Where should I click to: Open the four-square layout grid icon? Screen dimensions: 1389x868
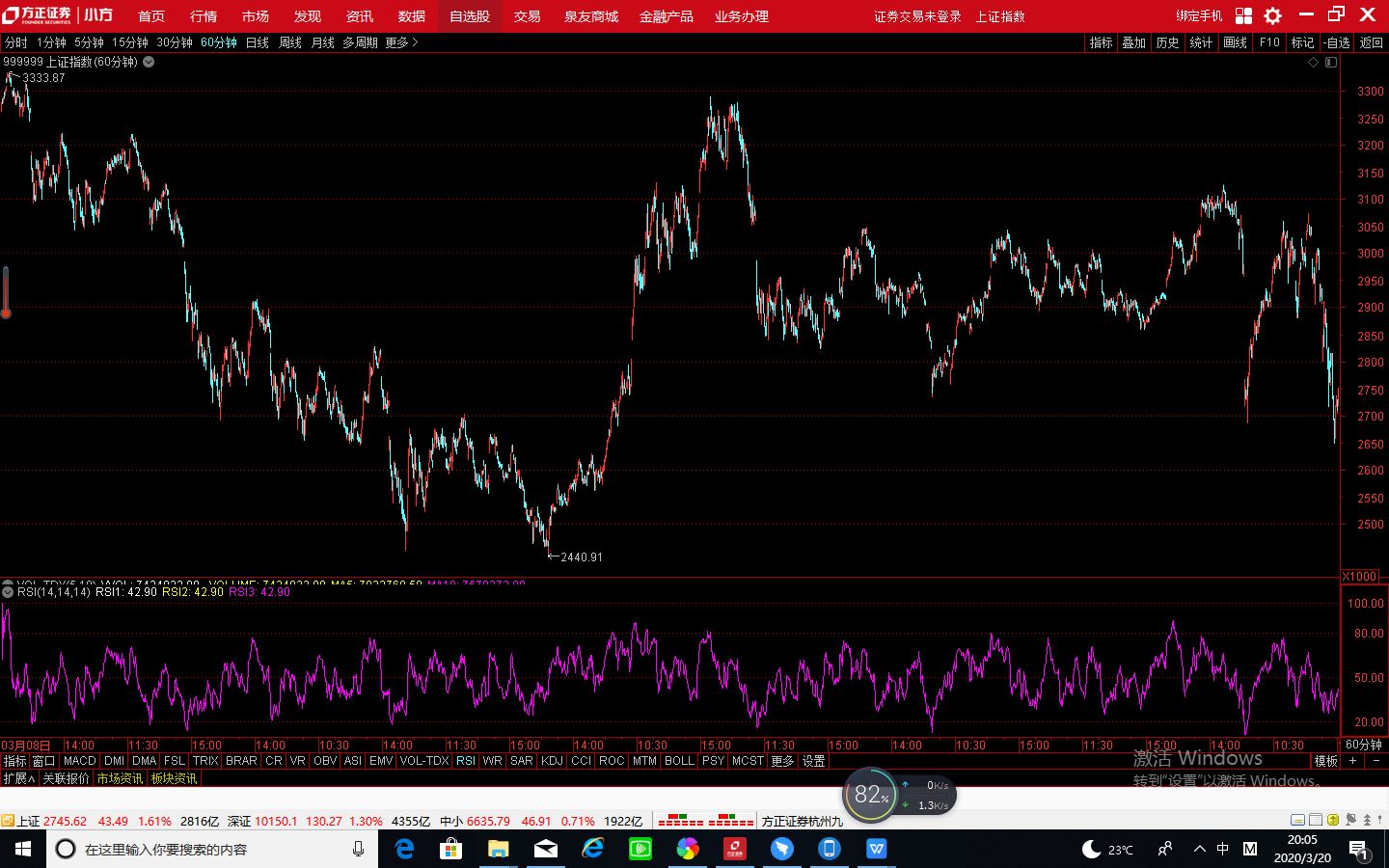point(1243,15)
